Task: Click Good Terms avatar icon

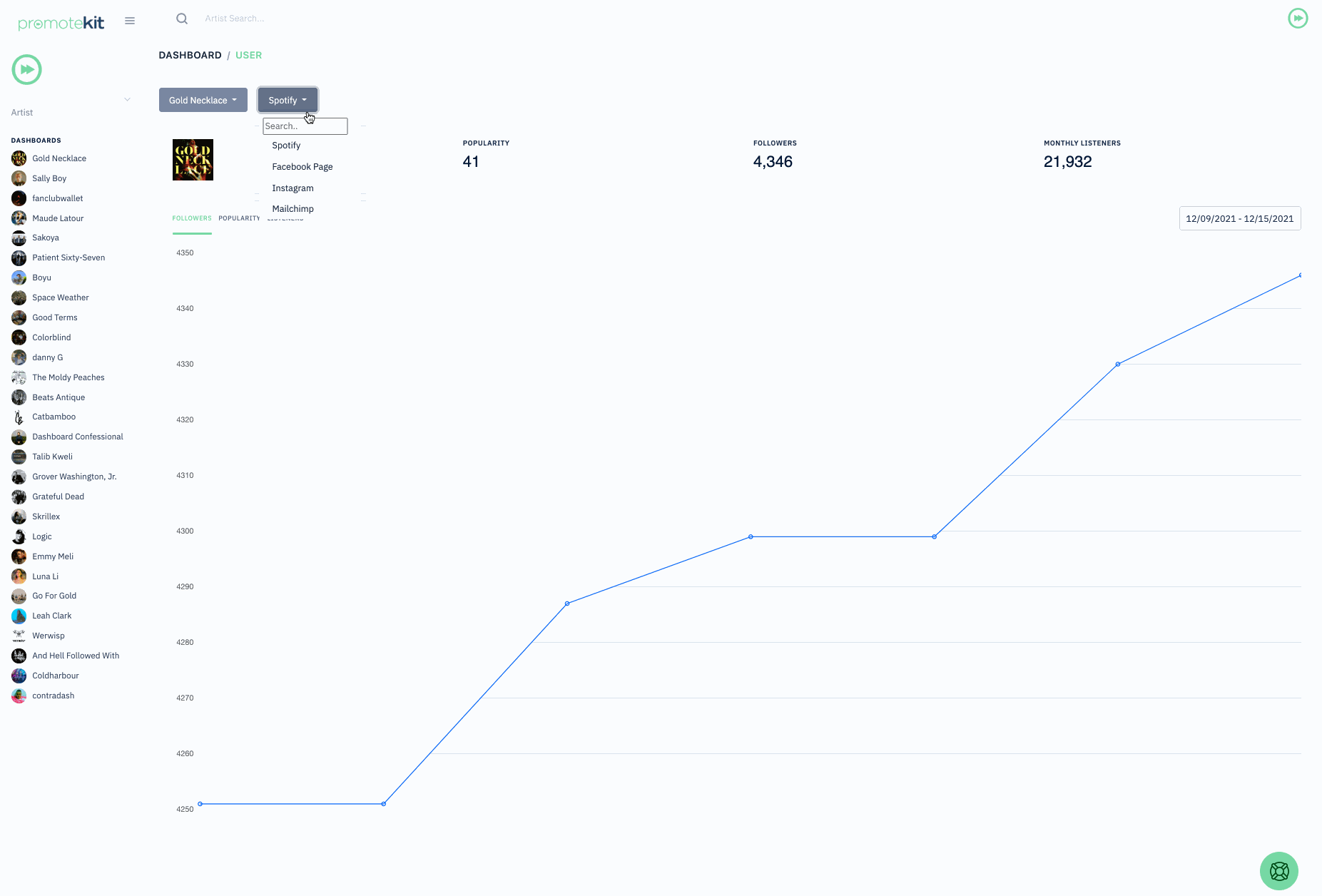Action: (19, 317)
